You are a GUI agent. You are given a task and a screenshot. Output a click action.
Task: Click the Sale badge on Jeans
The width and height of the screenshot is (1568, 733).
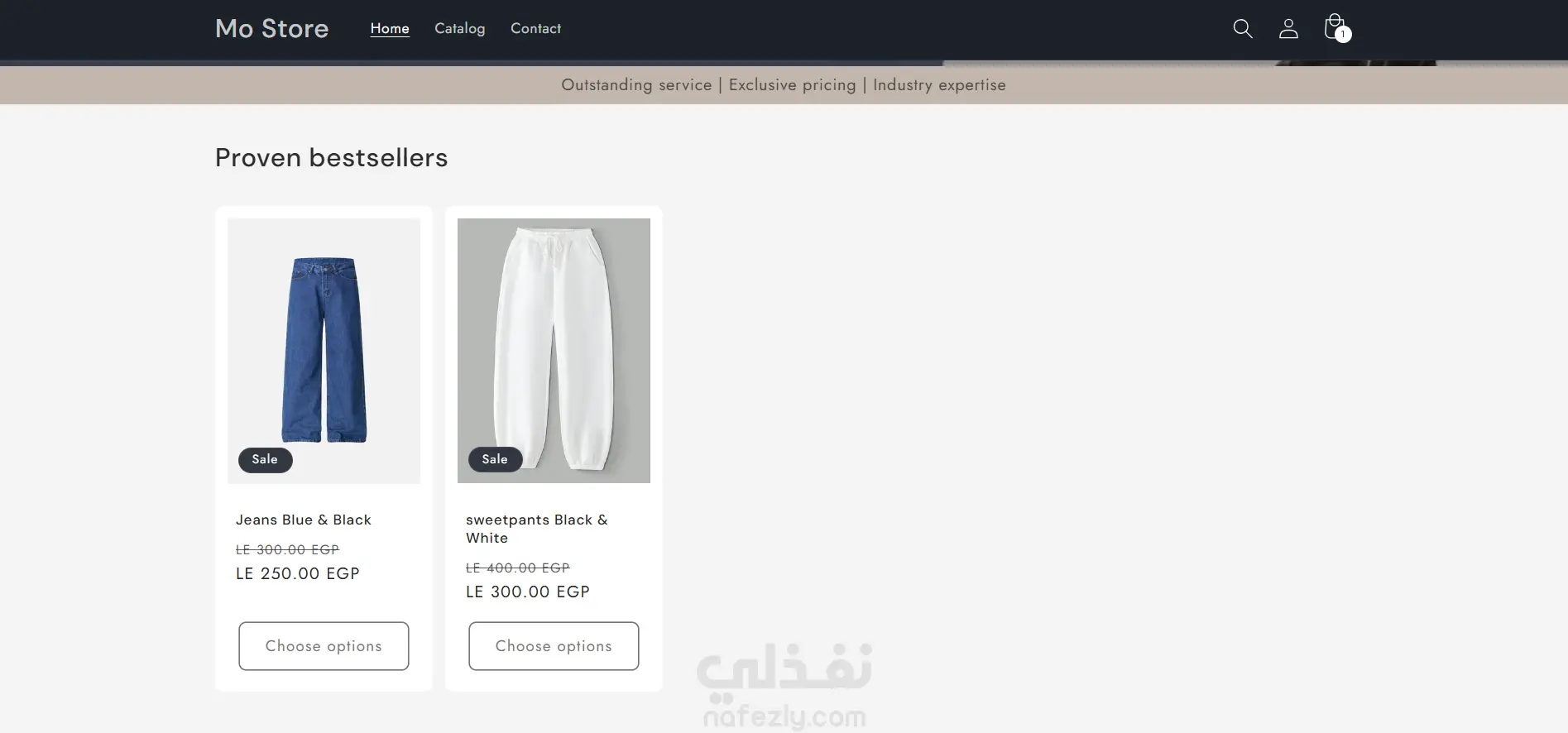(x=265, y=459)
